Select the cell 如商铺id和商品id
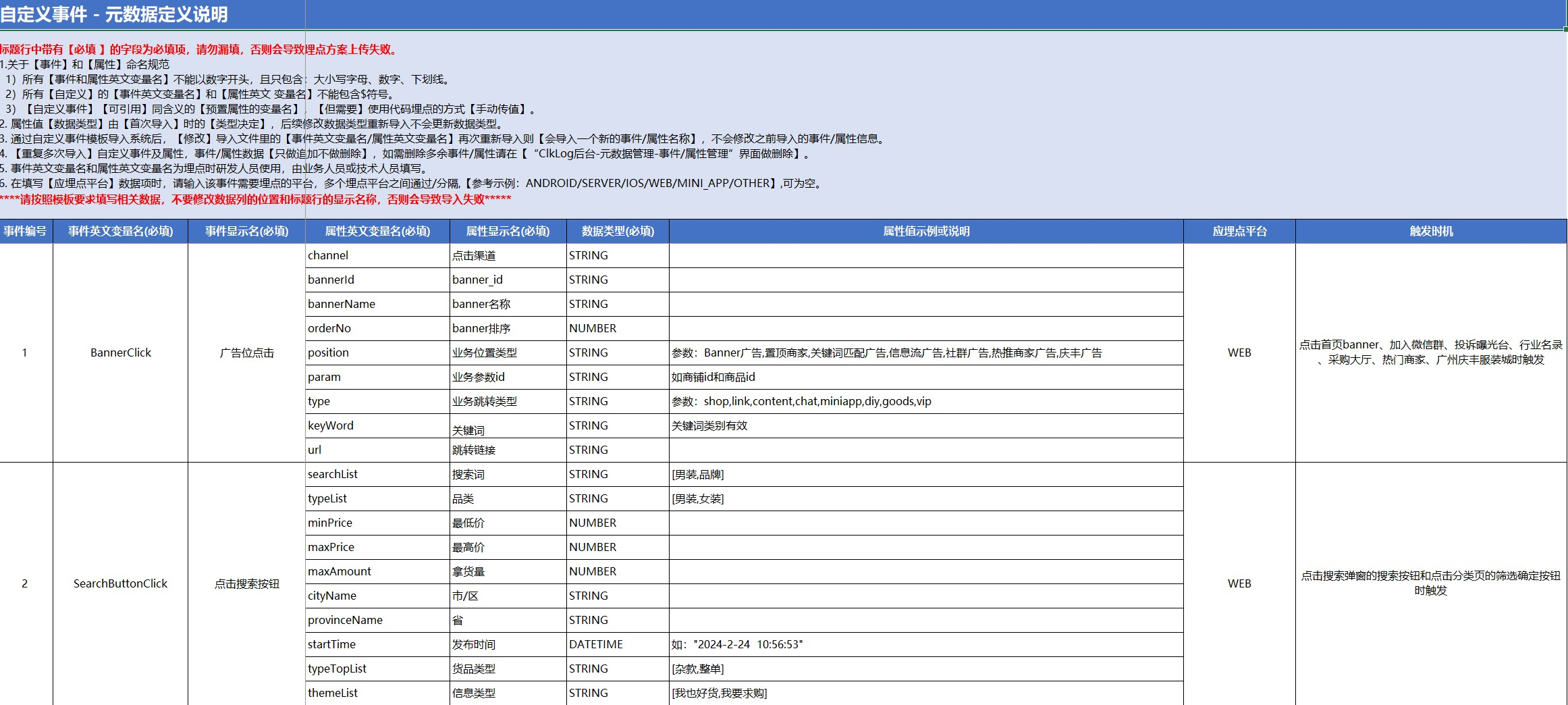The image size is (1568, 705). click(926, 377)
